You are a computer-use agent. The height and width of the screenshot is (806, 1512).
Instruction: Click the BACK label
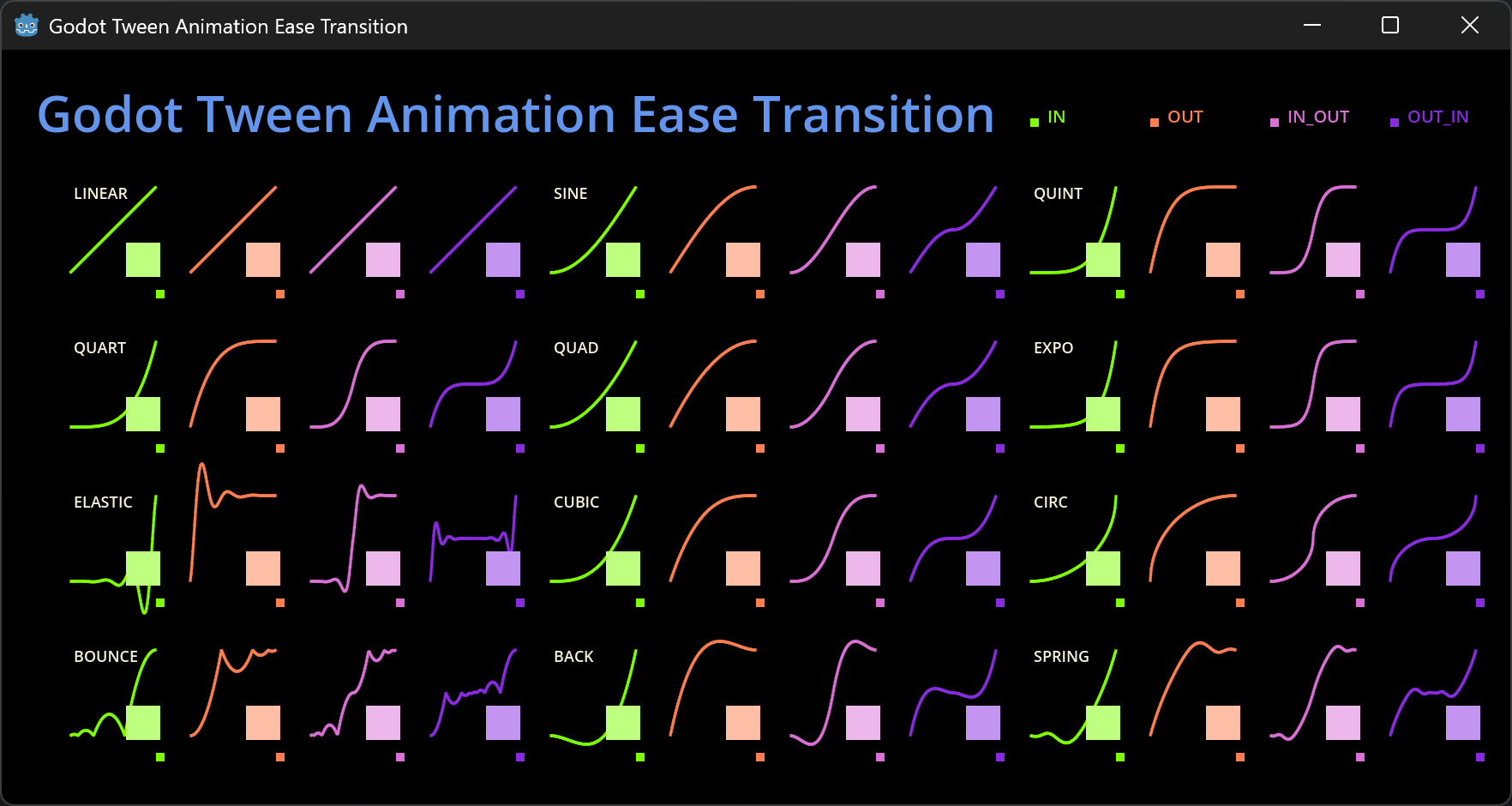pyautogui.click(x=573, y=657)
